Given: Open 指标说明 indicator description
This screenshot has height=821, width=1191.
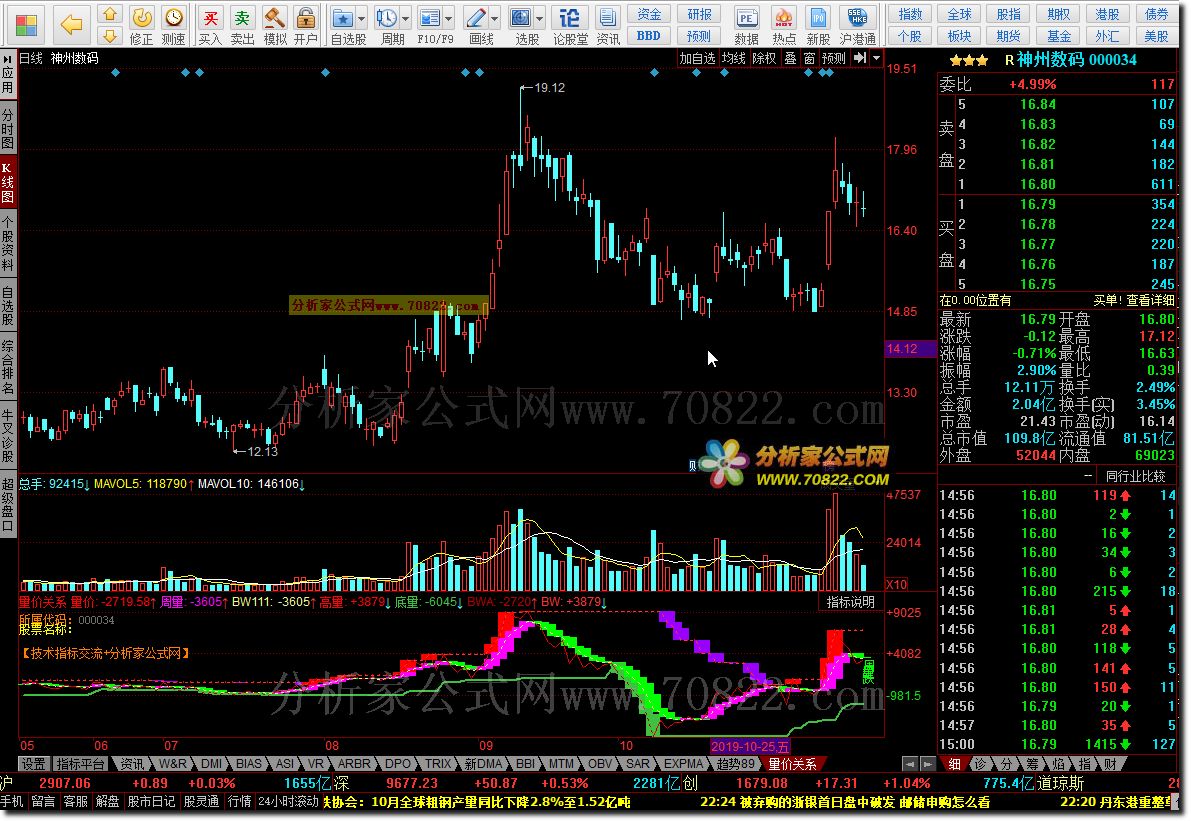Looking at the screenshot, I should pos(851,602).
